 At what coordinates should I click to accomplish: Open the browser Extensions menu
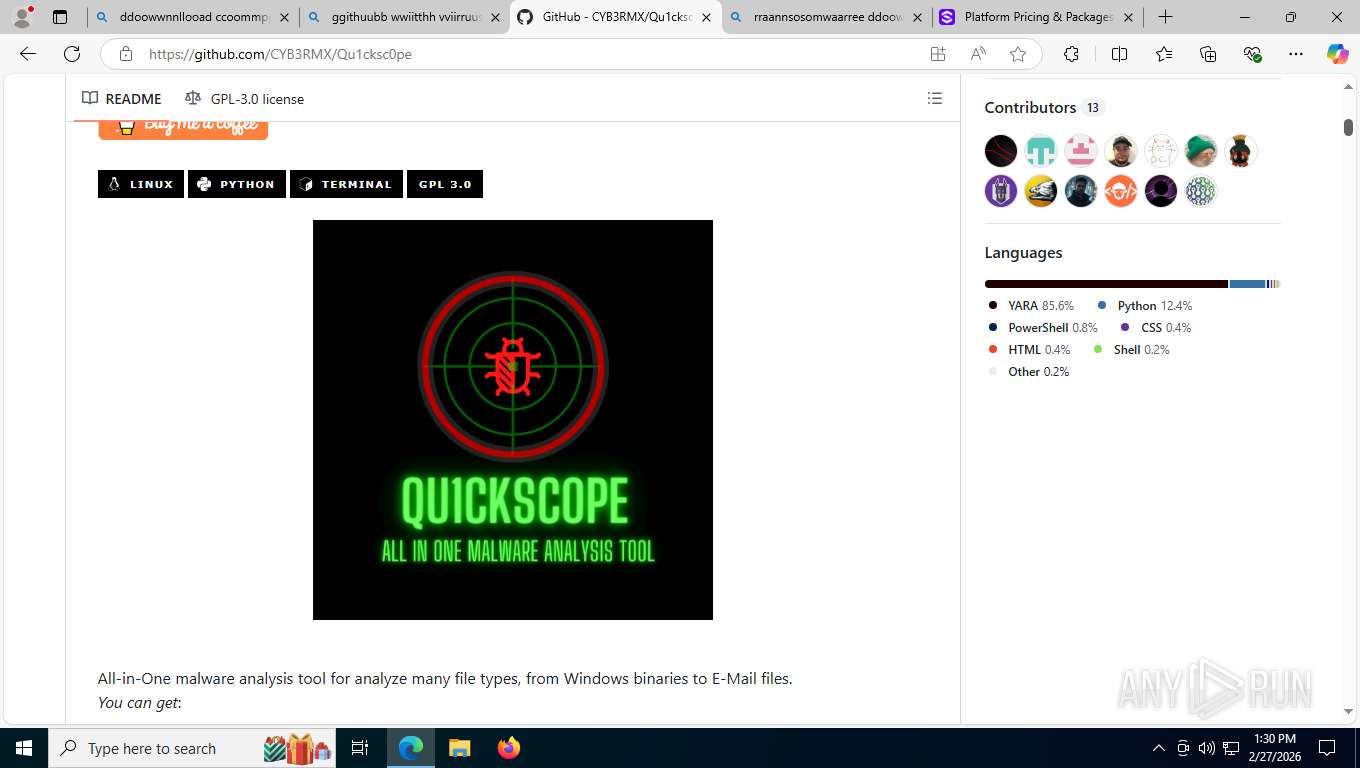(x=1071, y=54)
